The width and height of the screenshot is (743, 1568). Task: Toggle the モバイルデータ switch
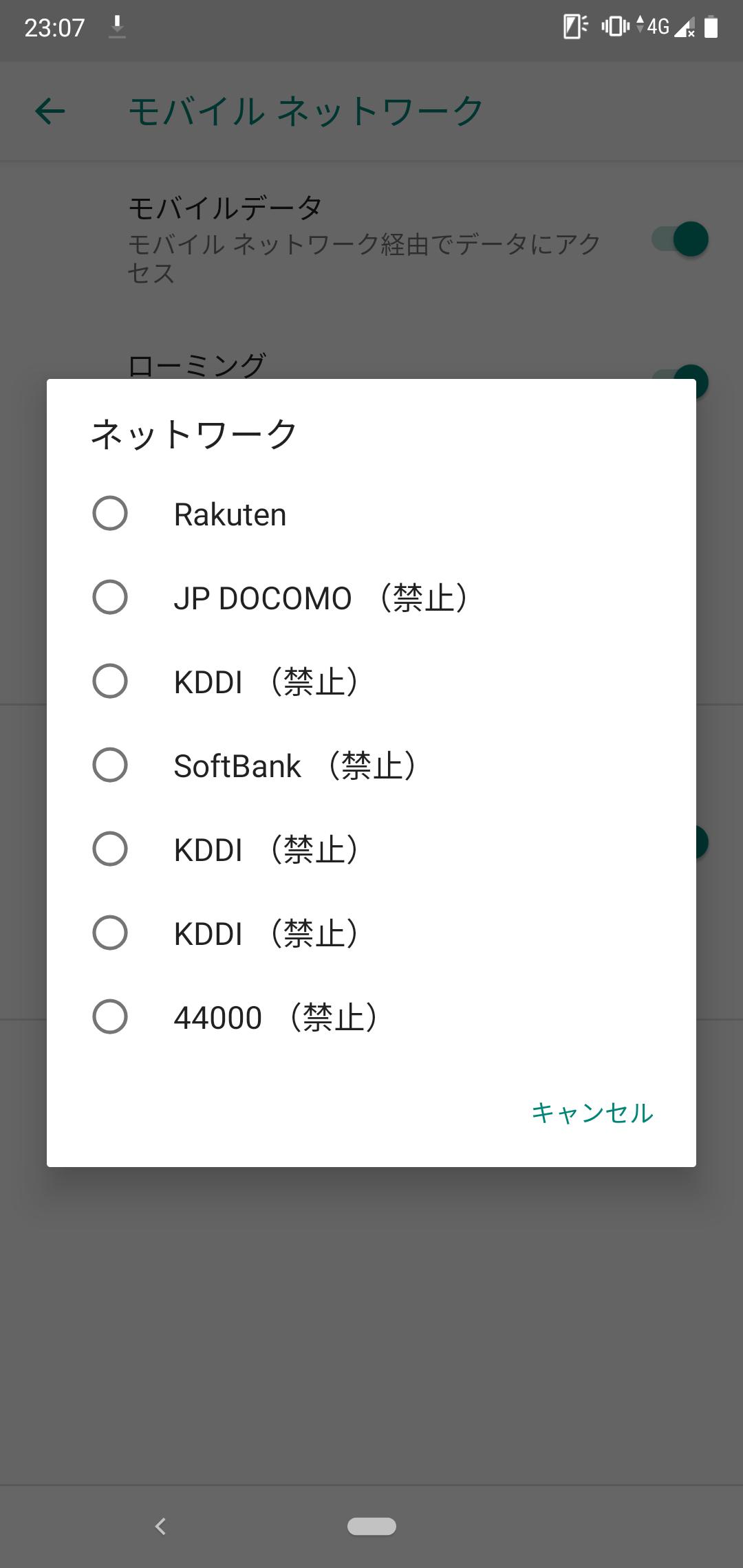(680, 239)
